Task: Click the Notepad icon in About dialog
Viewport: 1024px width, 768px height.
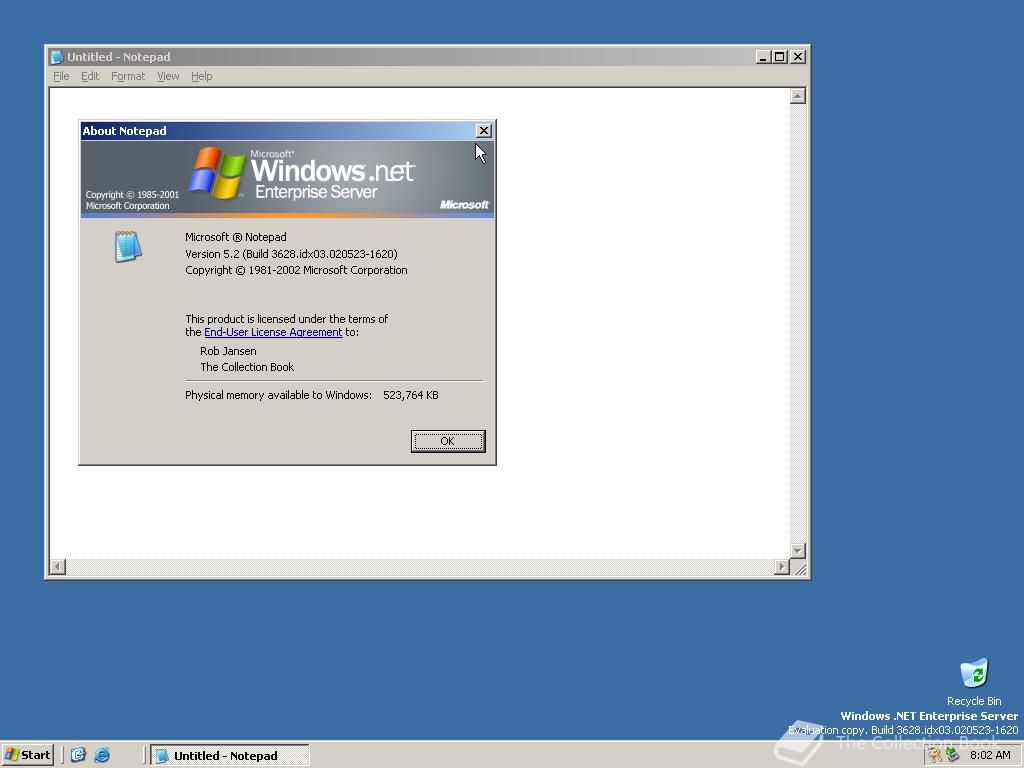Action: pos(128,247)
